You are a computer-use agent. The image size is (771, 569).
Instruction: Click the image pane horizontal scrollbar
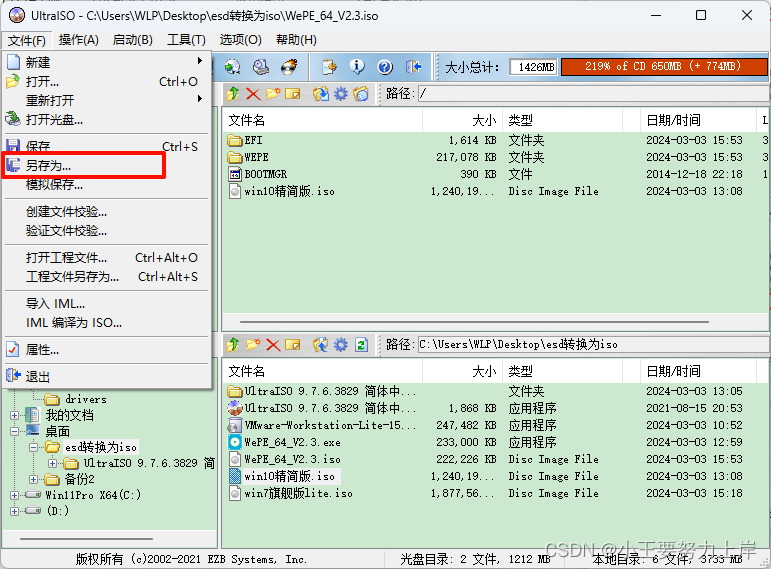coord(474,322)
